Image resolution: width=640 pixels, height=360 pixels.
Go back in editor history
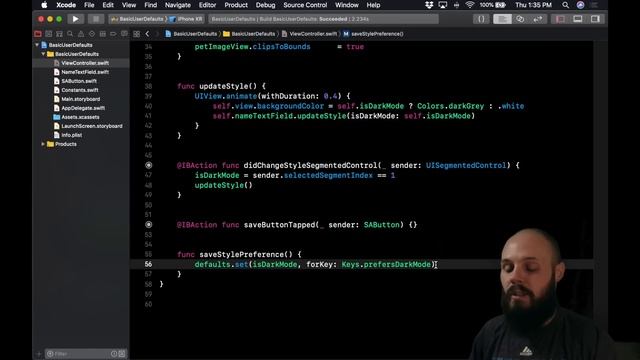click(x=147, y=34)
